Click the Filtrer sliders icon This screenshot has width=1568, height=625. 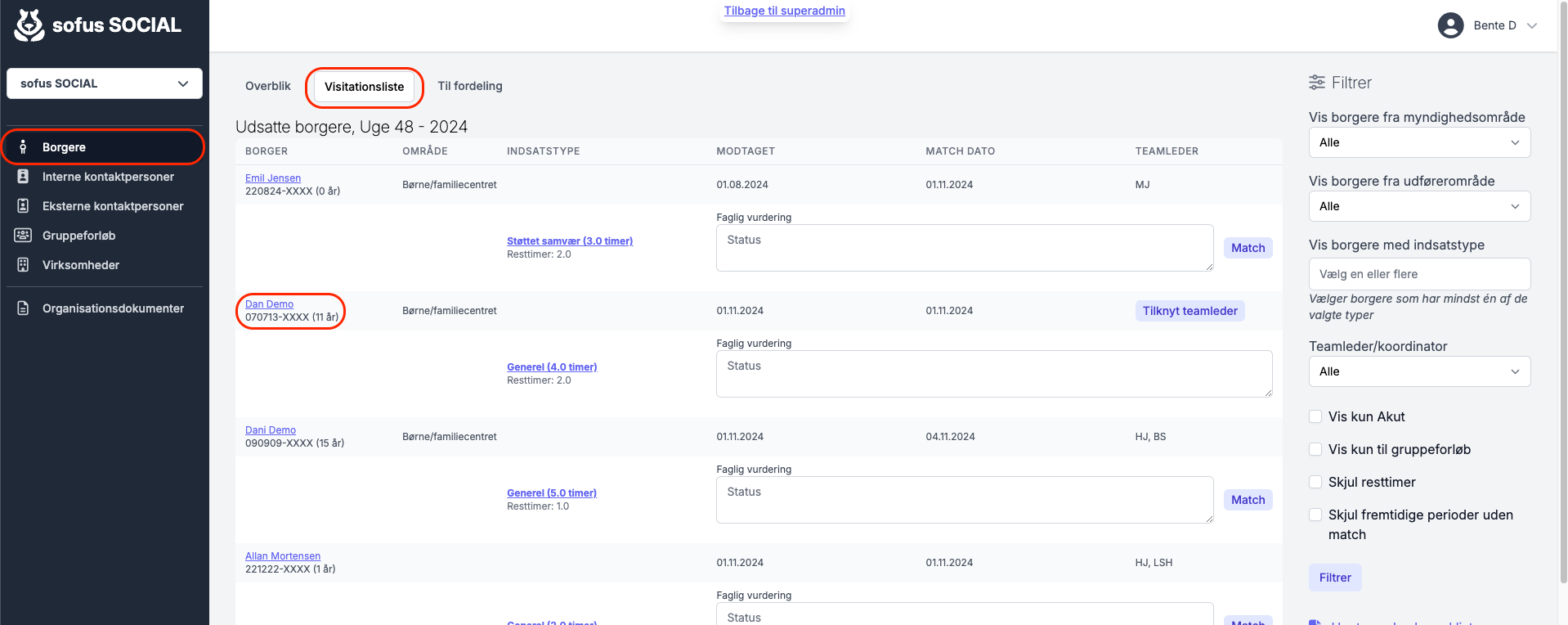pyautogui.click(x=1317, y=83)
